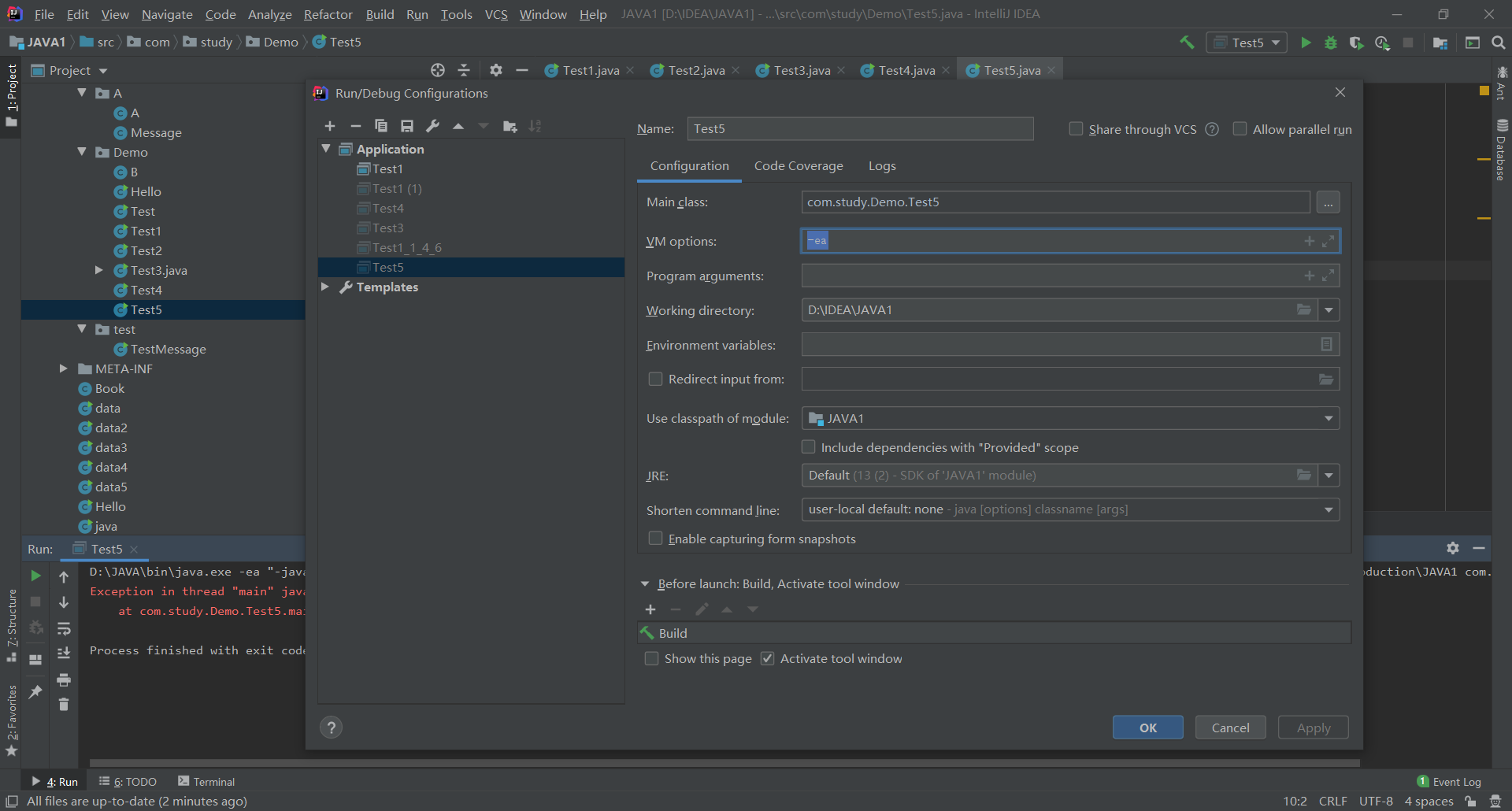Run Test5 with coverage icon

(x=1356, y=43)
